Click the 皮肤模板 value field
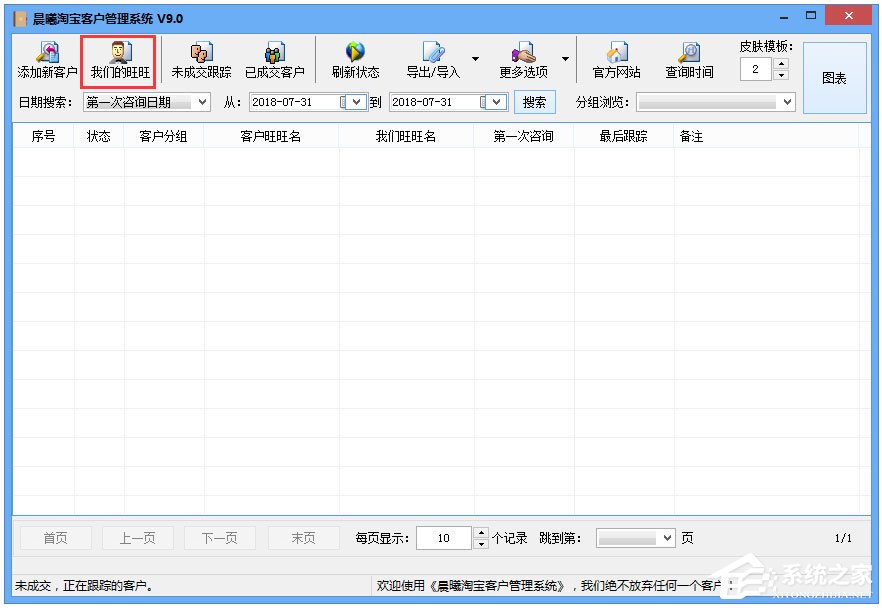 point(757,69)
